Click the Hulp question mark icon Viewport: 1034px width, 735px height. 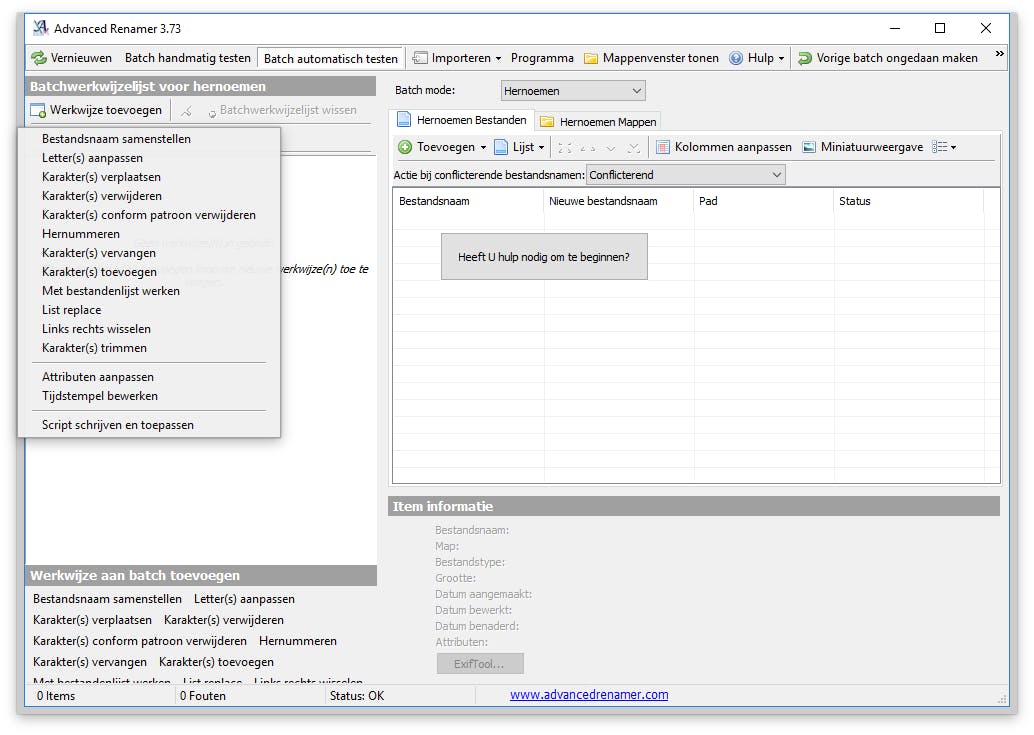[x=736, y=58]
